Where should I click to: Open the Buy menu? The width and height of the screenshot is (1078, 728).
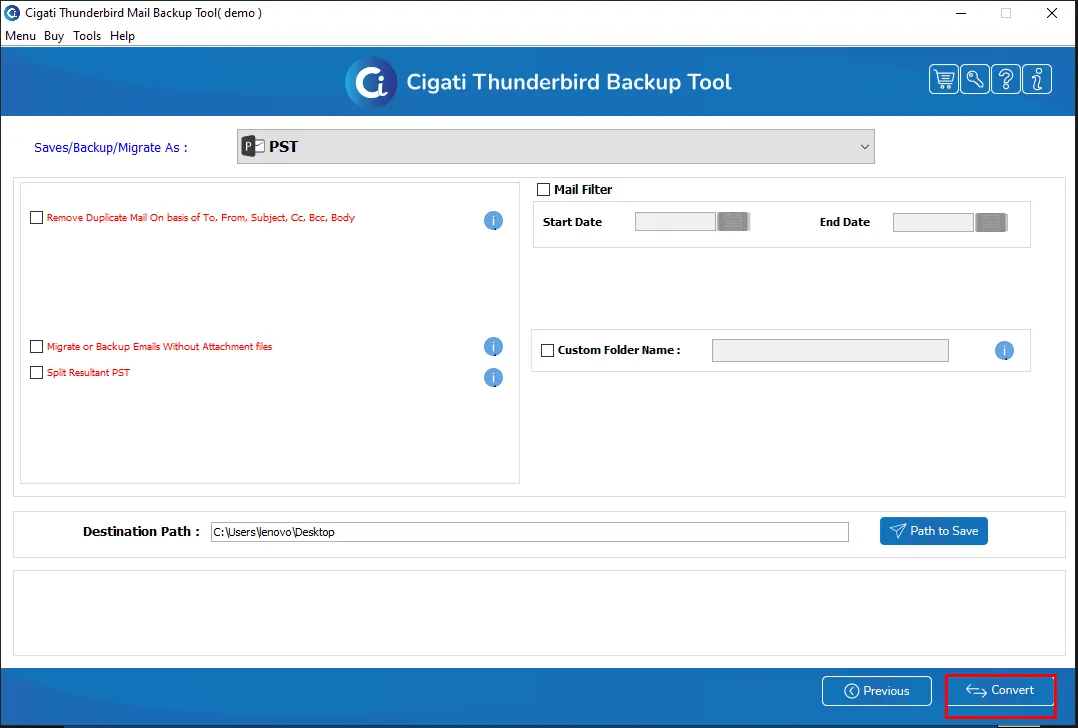(x=54, y=36)
